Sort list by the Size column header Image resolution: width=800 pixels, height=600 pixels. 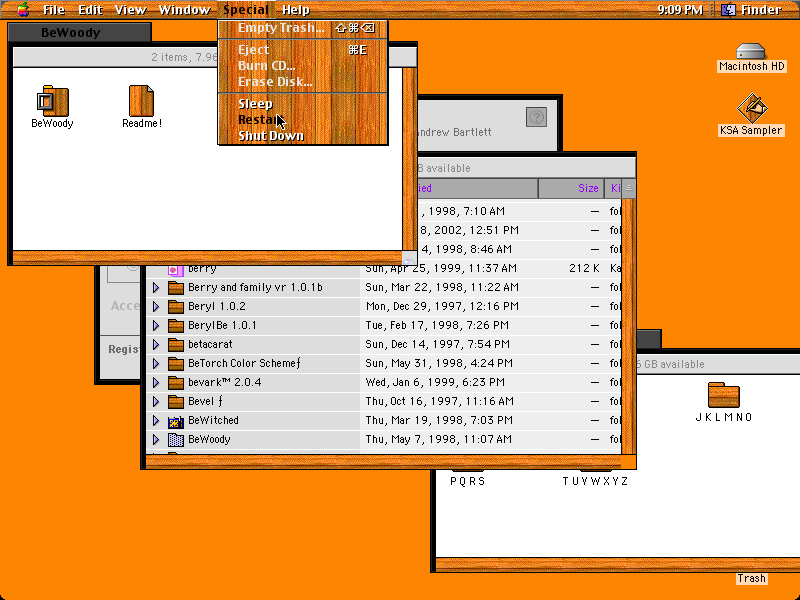pyautogui.click(x=571, y=188)
